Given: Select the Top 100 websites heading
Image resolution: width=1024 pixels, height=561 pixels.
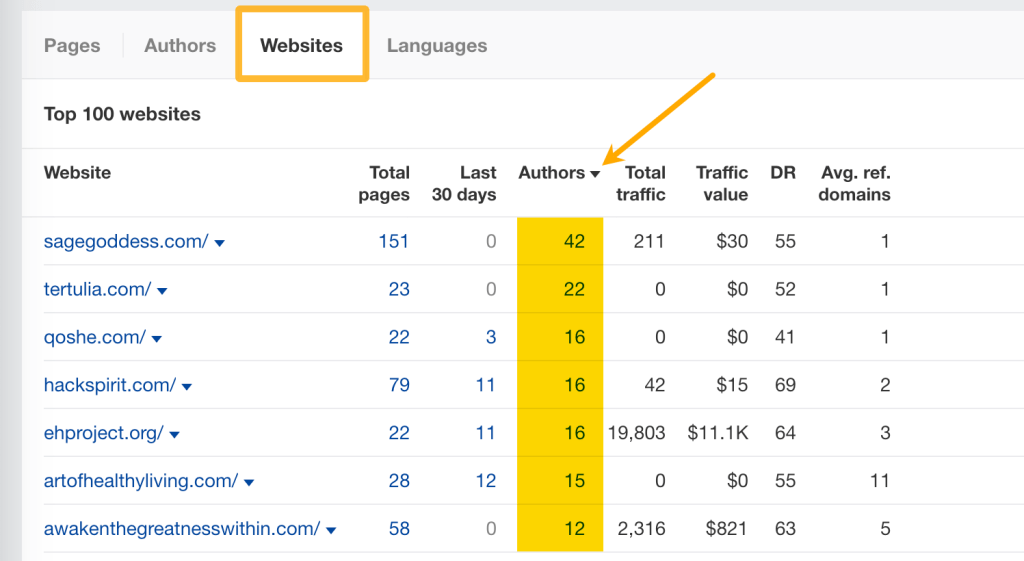Looking at the screenshot, I should (122, 114).
